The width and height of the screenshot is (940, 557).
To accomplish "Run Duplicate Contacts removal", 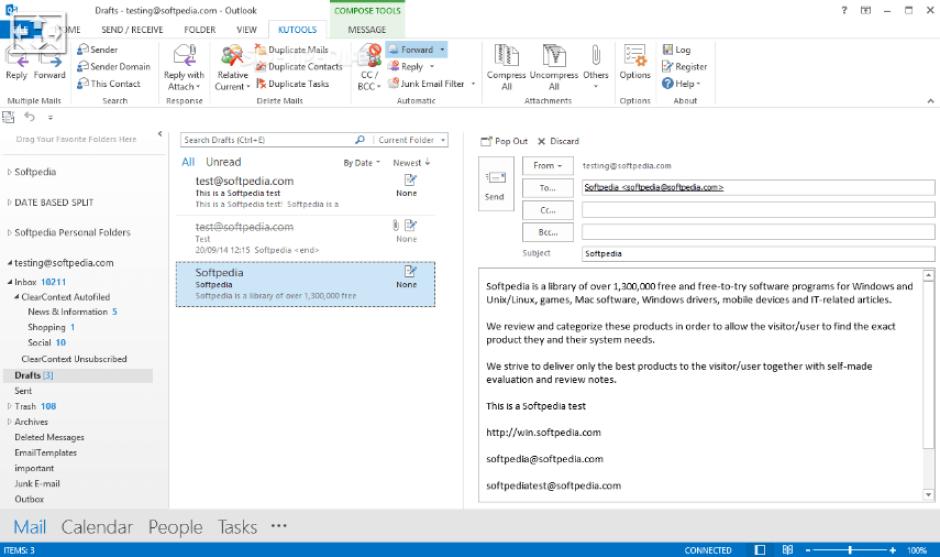I will click(299, 67).
